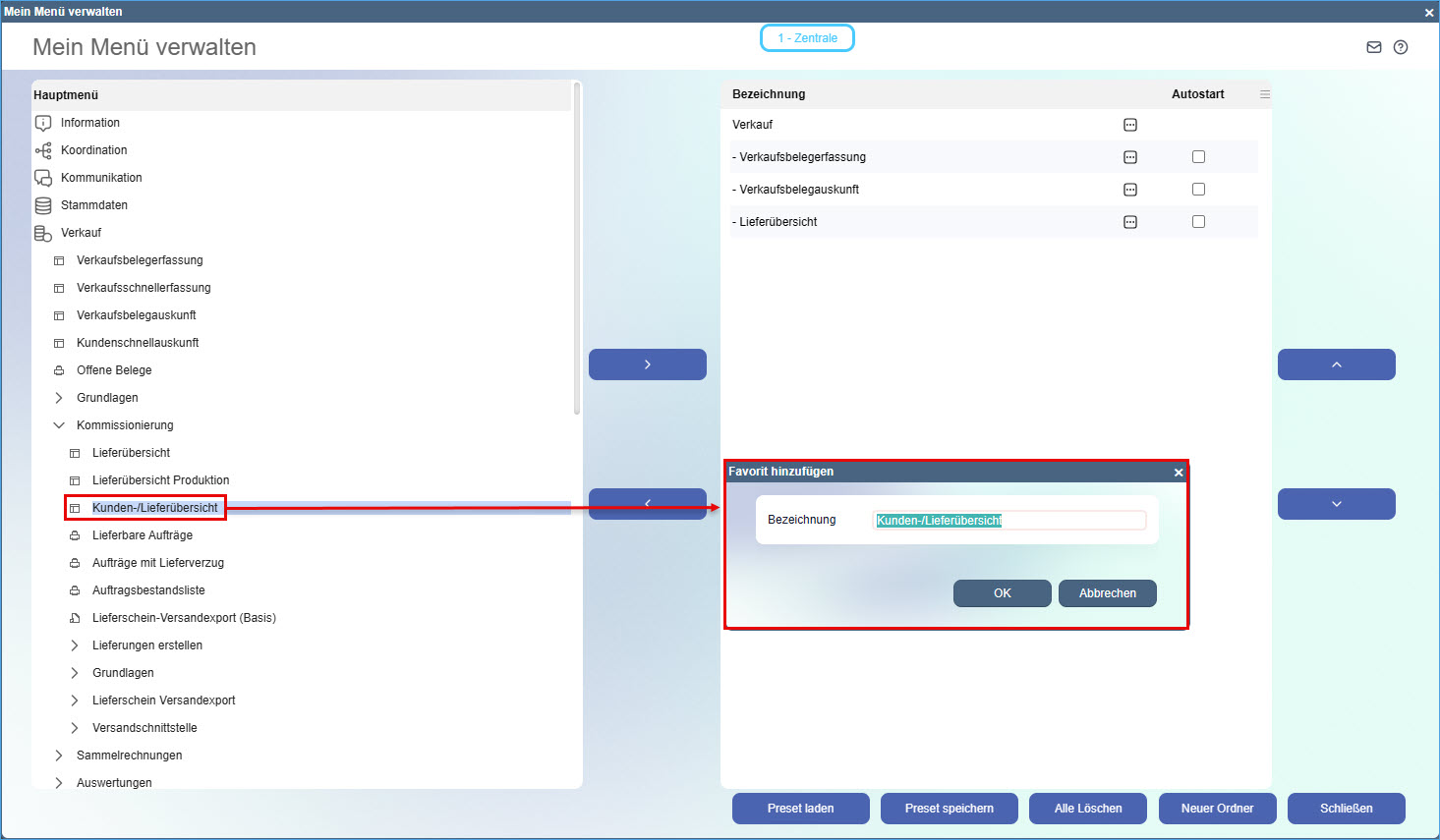Enable Autostart for Verkaufsbelegerfassung

pos(1198,157)
